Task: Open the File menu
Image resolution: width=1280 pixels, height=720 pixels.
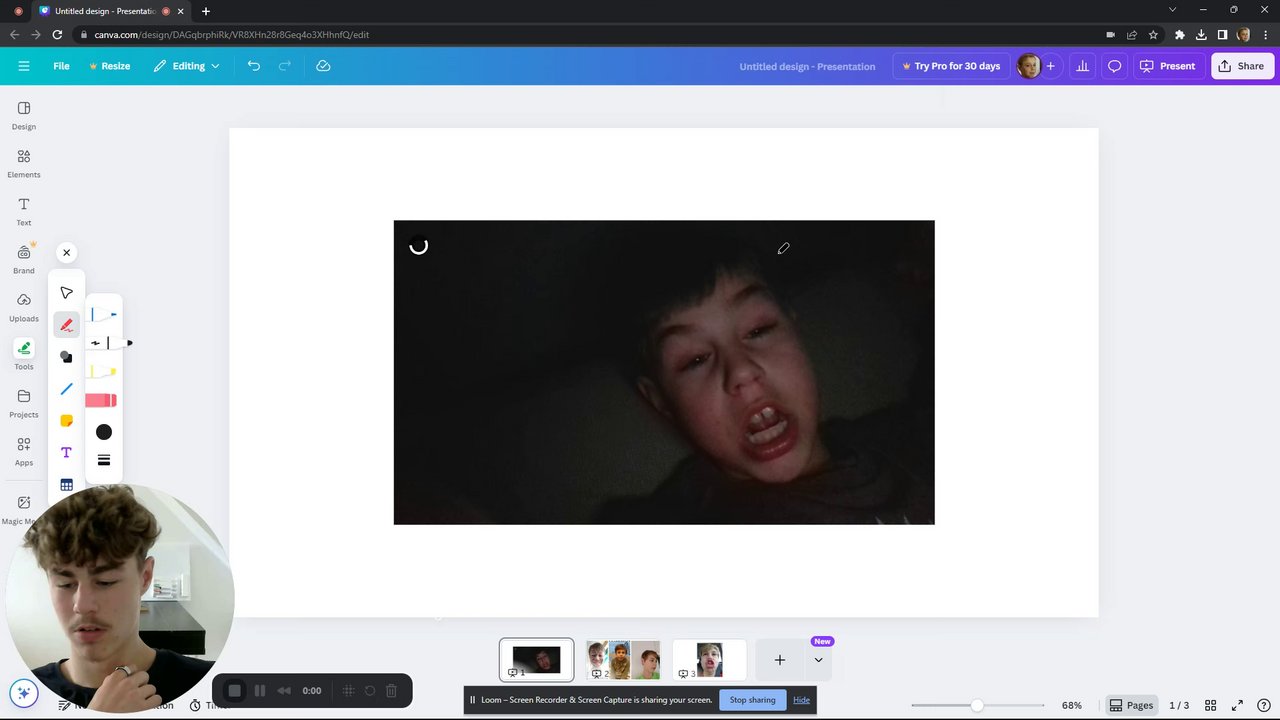Action: pos(61,66)
